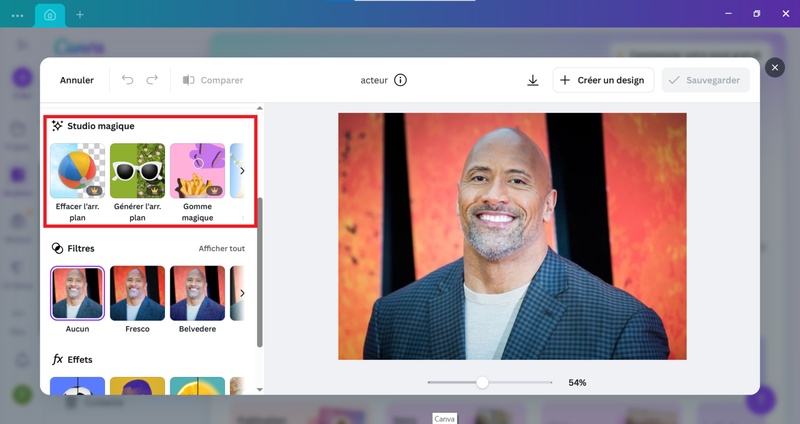Show more filters with right arrow
The height and width of the screenshot is (424, 800).
[x=242, y=293]
